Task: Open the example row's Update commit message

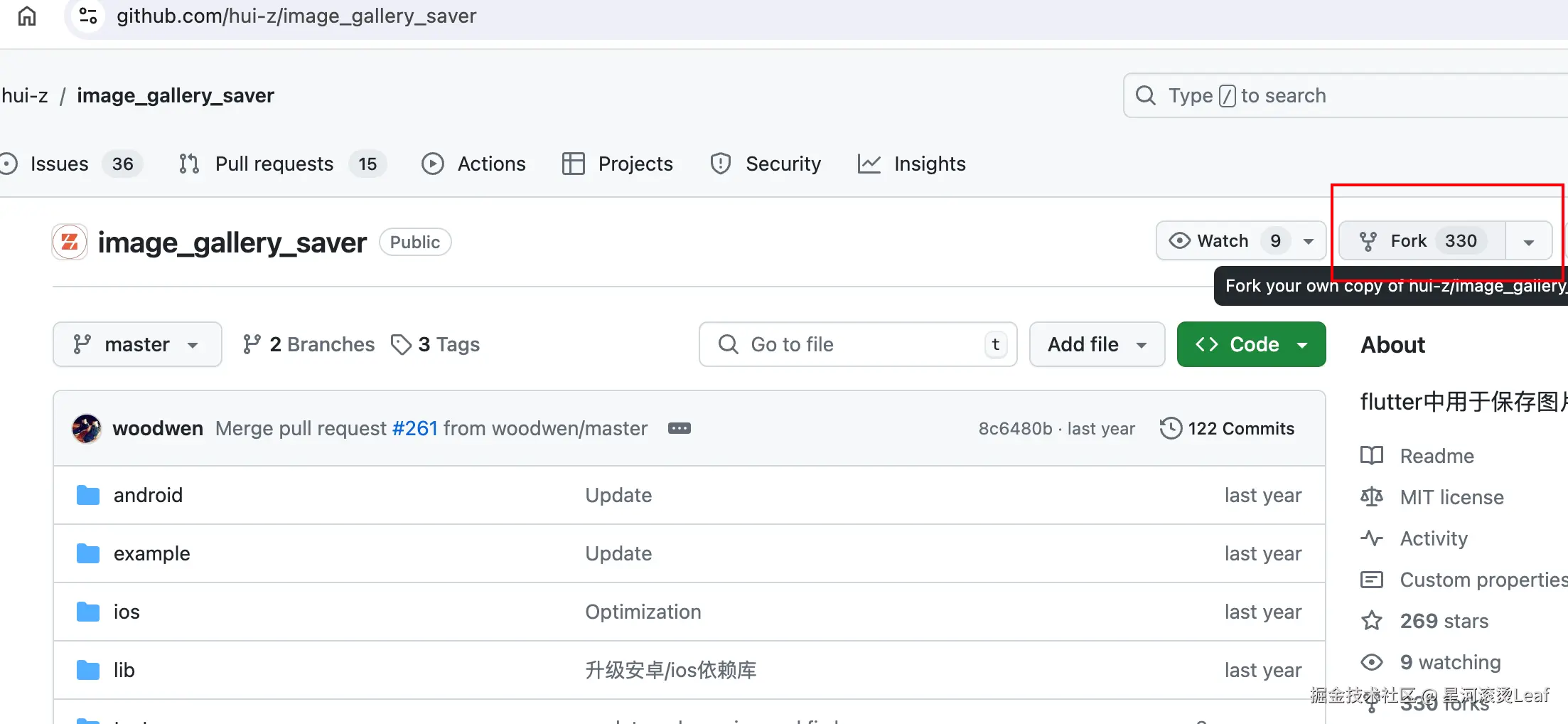Action: click(618, 553)
